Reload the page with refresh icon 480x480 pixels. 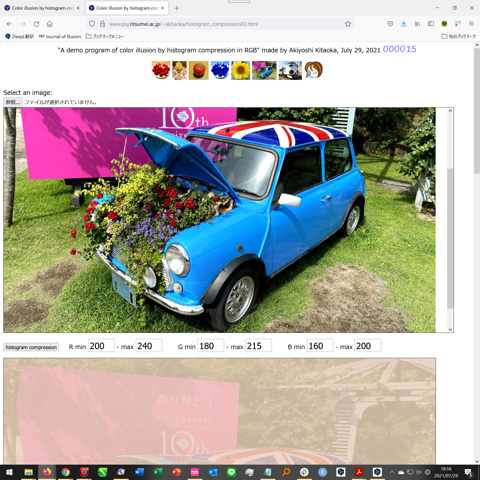click(x=36, y=24)
